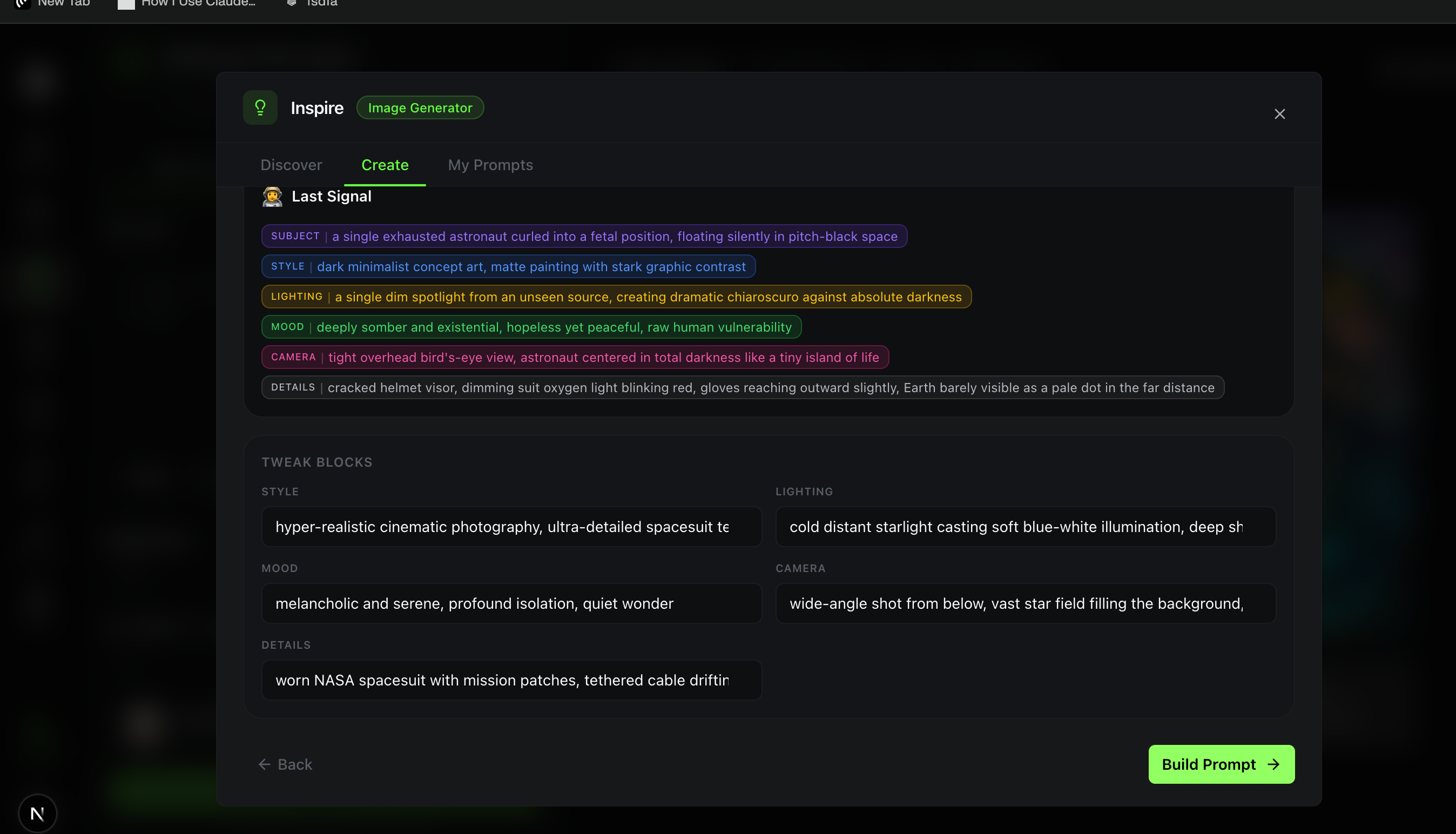Viewport: 1456px width, 834px height.
Task: Switch to the New Tab browser tab
Action: coord(63,3)
